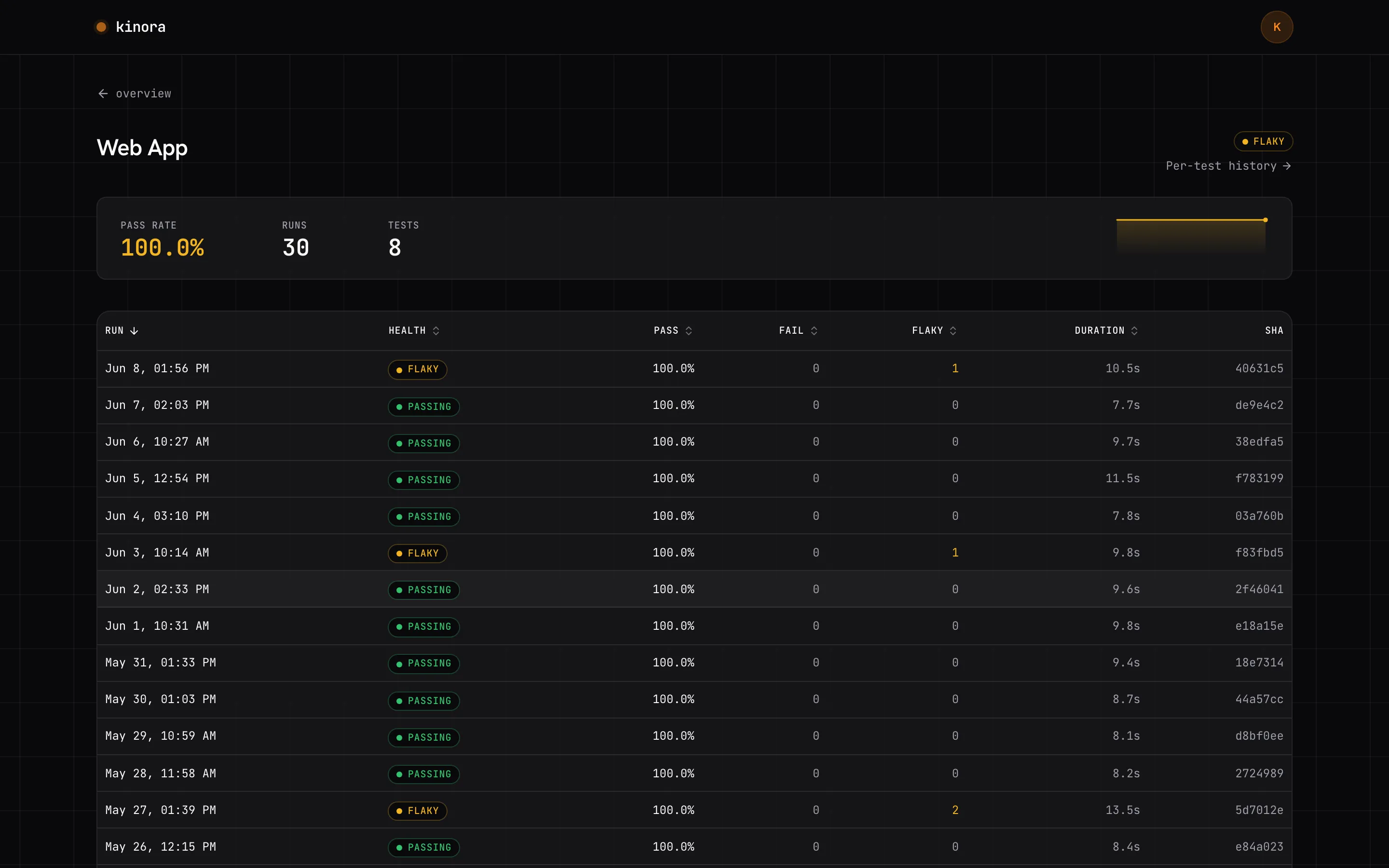Open the May 29, 10:59 AM run
This screenshot has width=1389, height=868.
694,736
